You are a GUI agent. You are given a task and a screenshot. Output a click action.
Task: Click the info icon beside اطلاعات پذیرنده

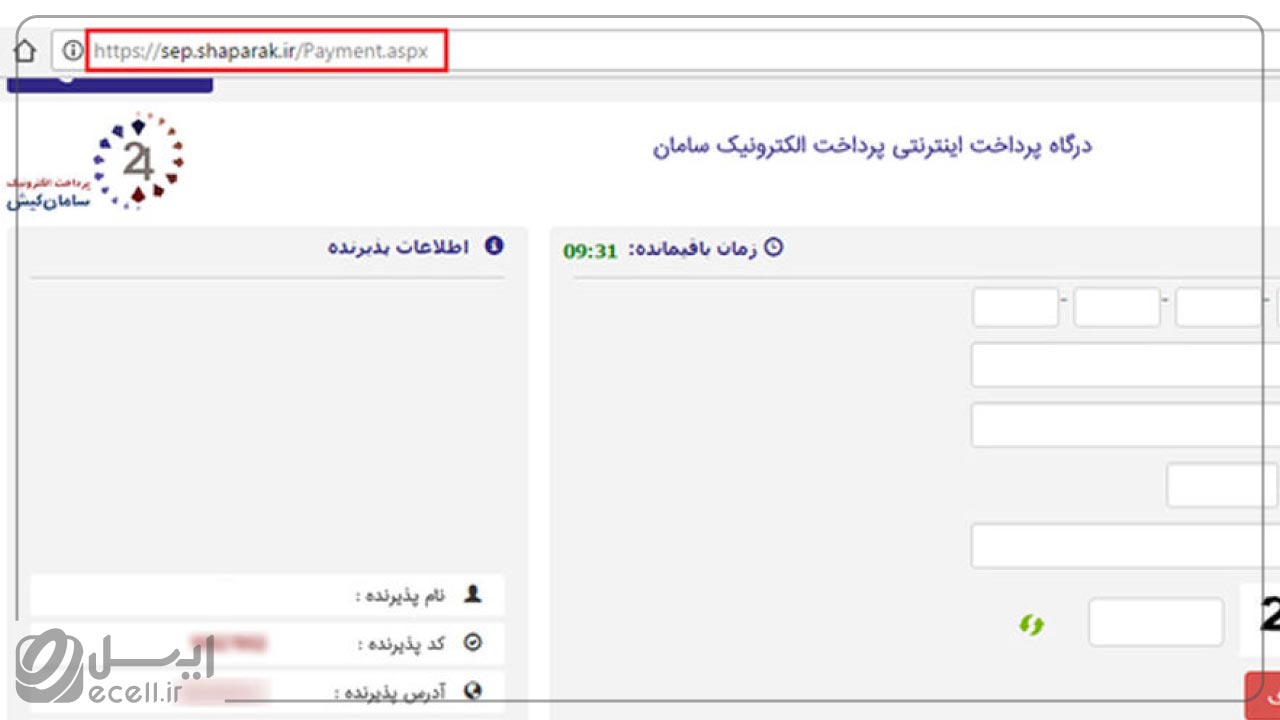(x=494, y=246)
